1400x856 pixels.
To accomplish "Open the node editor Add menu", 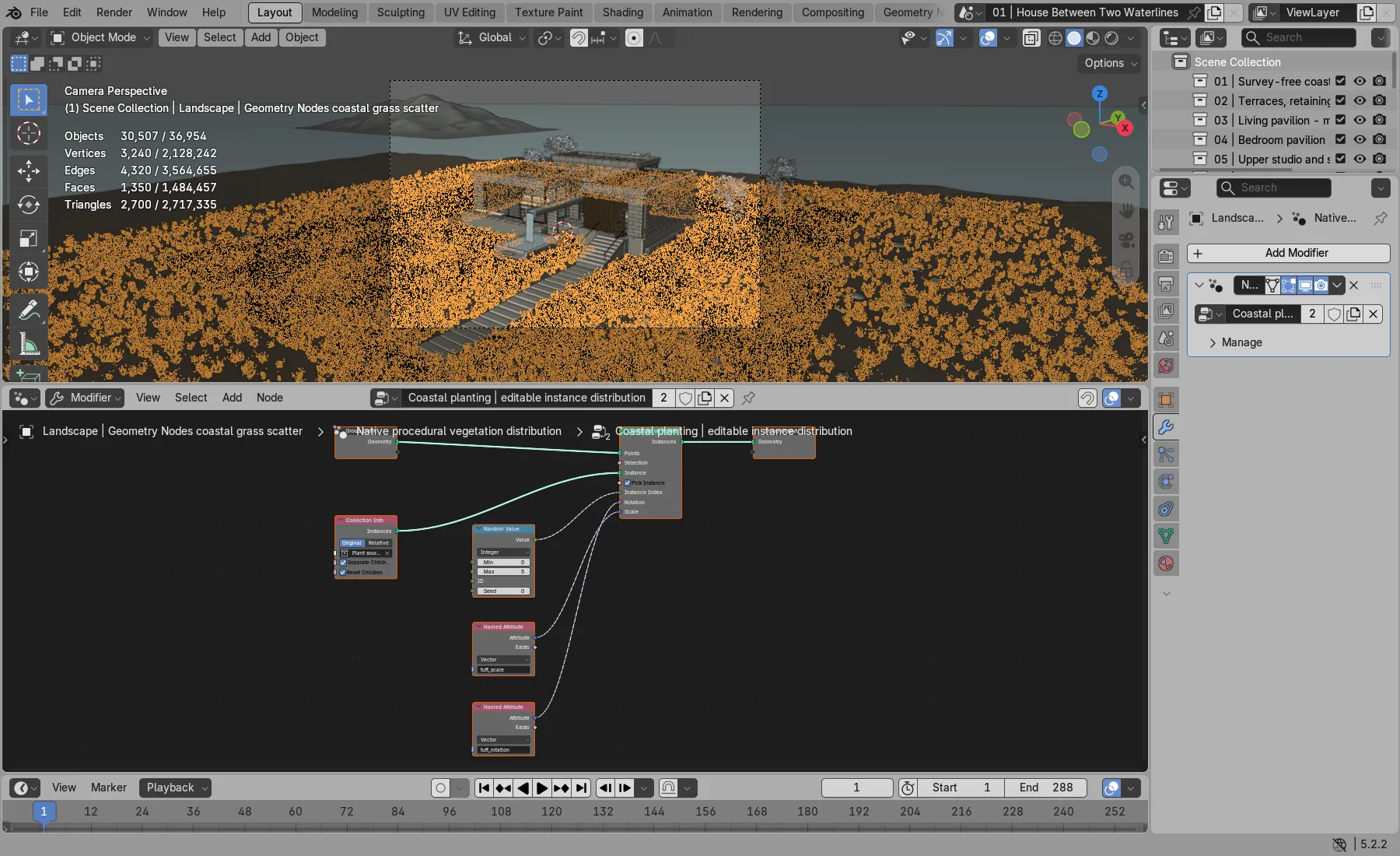I will pos(232,398).
